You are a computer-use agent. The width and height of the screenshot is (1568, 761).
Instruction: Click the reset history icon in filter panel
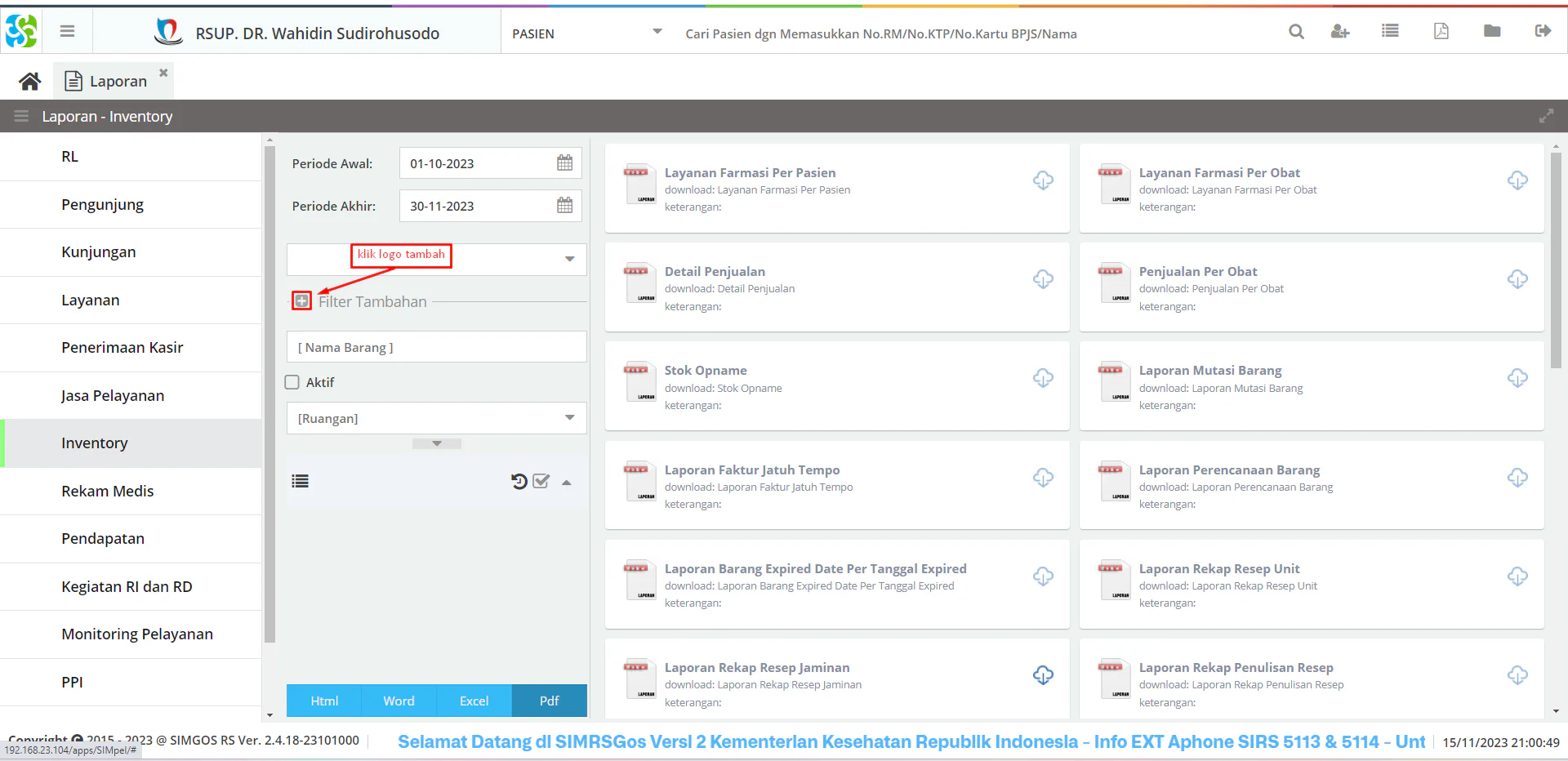click(519, 481)
